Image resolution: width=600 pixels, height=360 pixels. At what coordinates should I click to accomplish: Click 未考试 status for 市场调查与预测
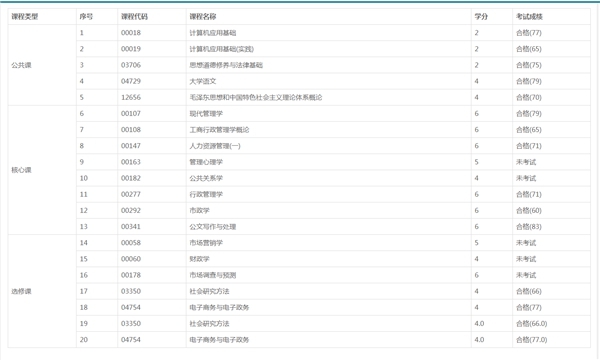pos(526,275)
